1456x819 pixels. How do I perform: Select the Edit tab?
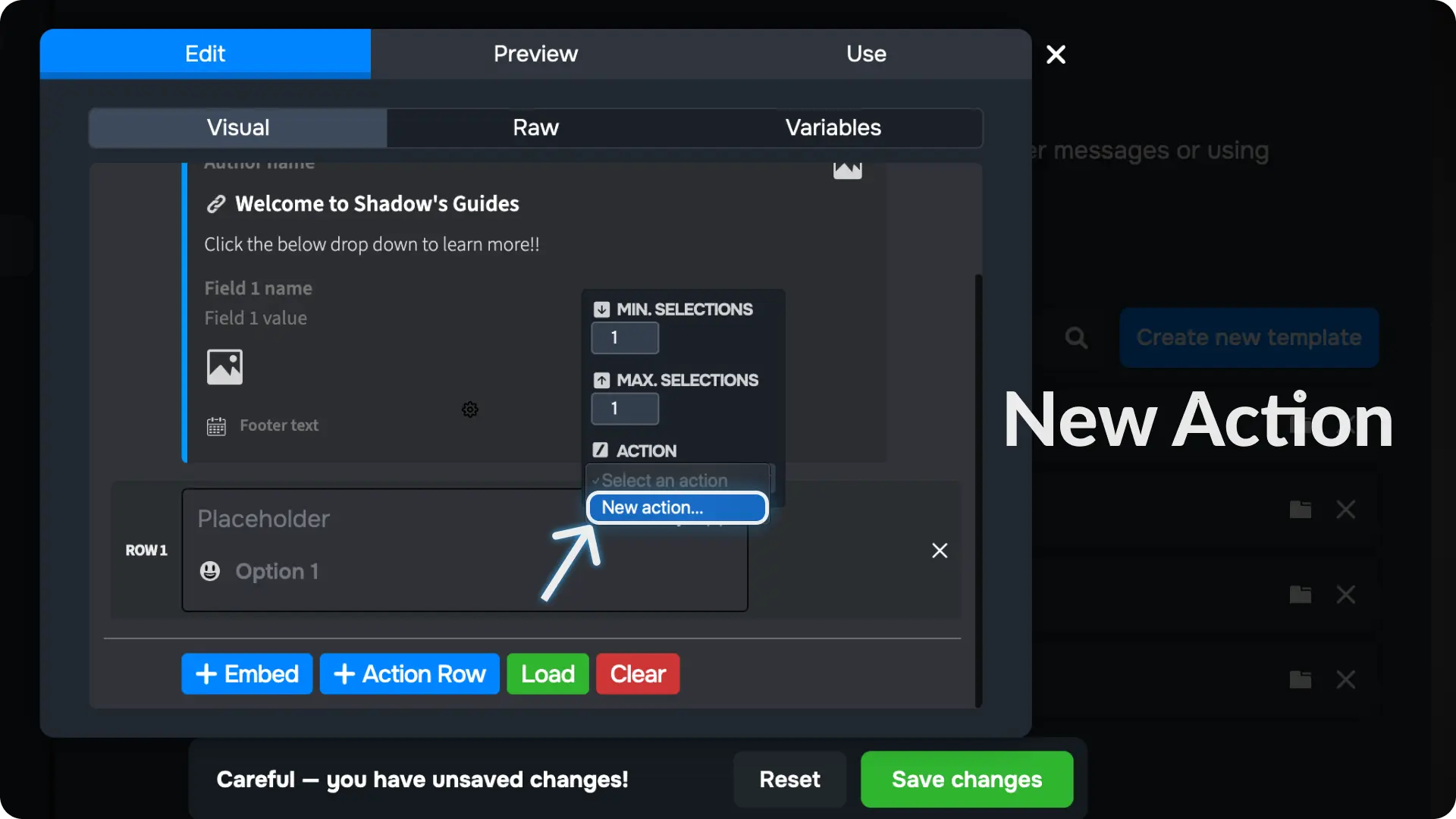206,54
